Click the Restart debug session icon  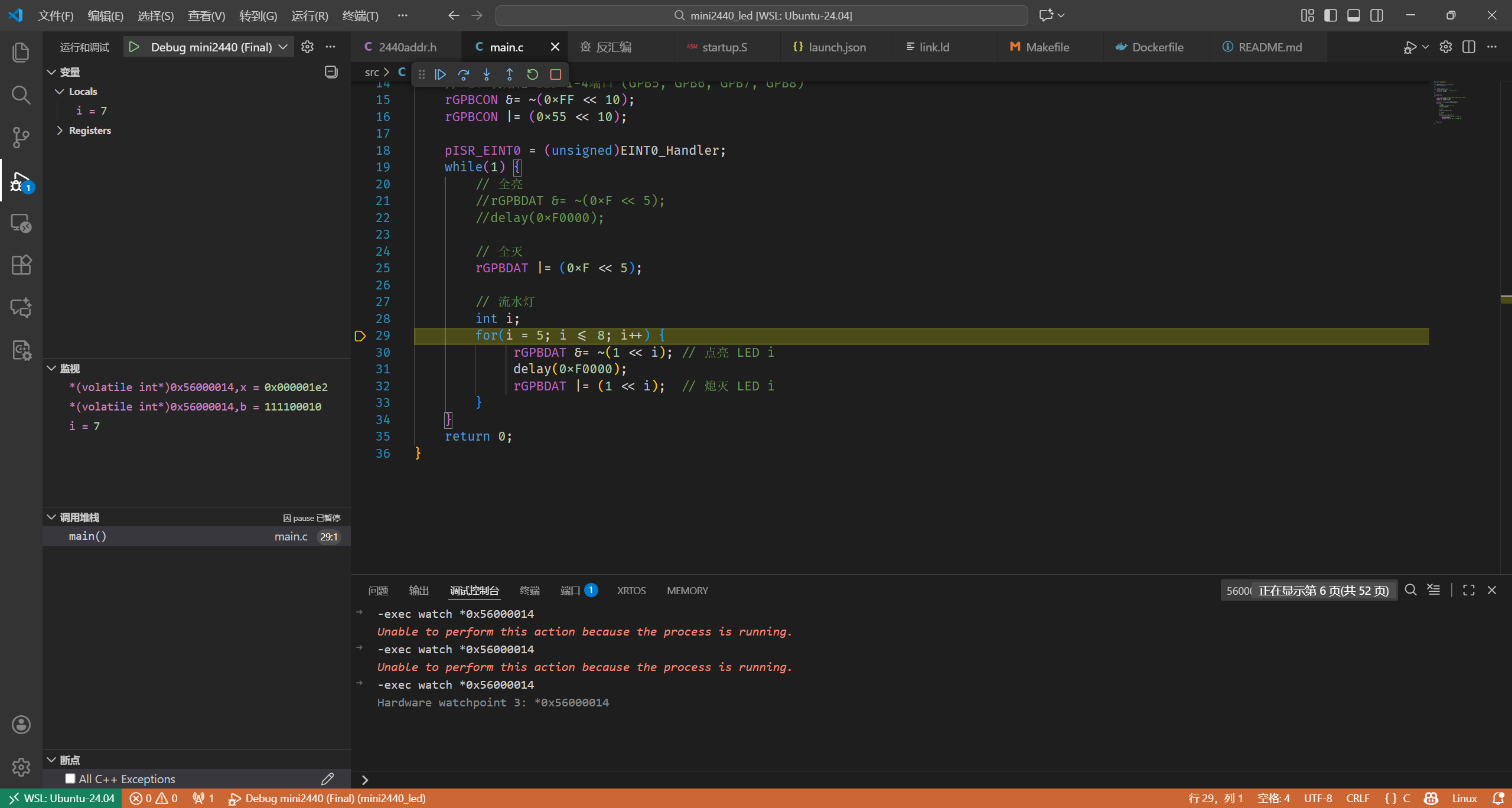[532, 74]
